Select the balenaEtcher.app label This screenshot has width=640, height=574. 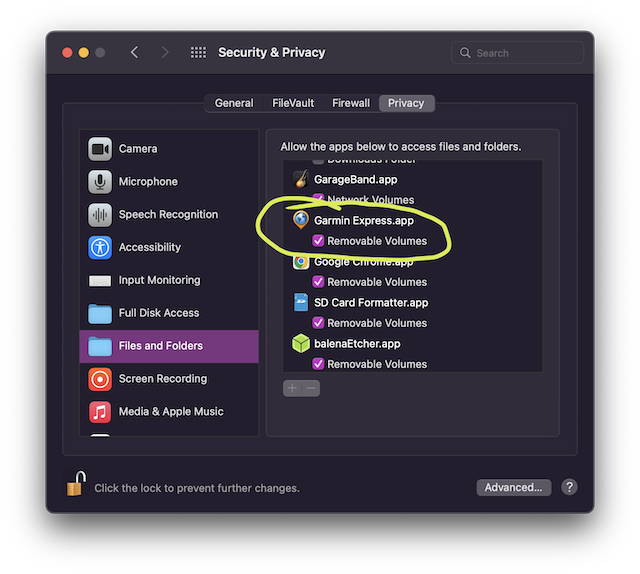pos(357,344)
